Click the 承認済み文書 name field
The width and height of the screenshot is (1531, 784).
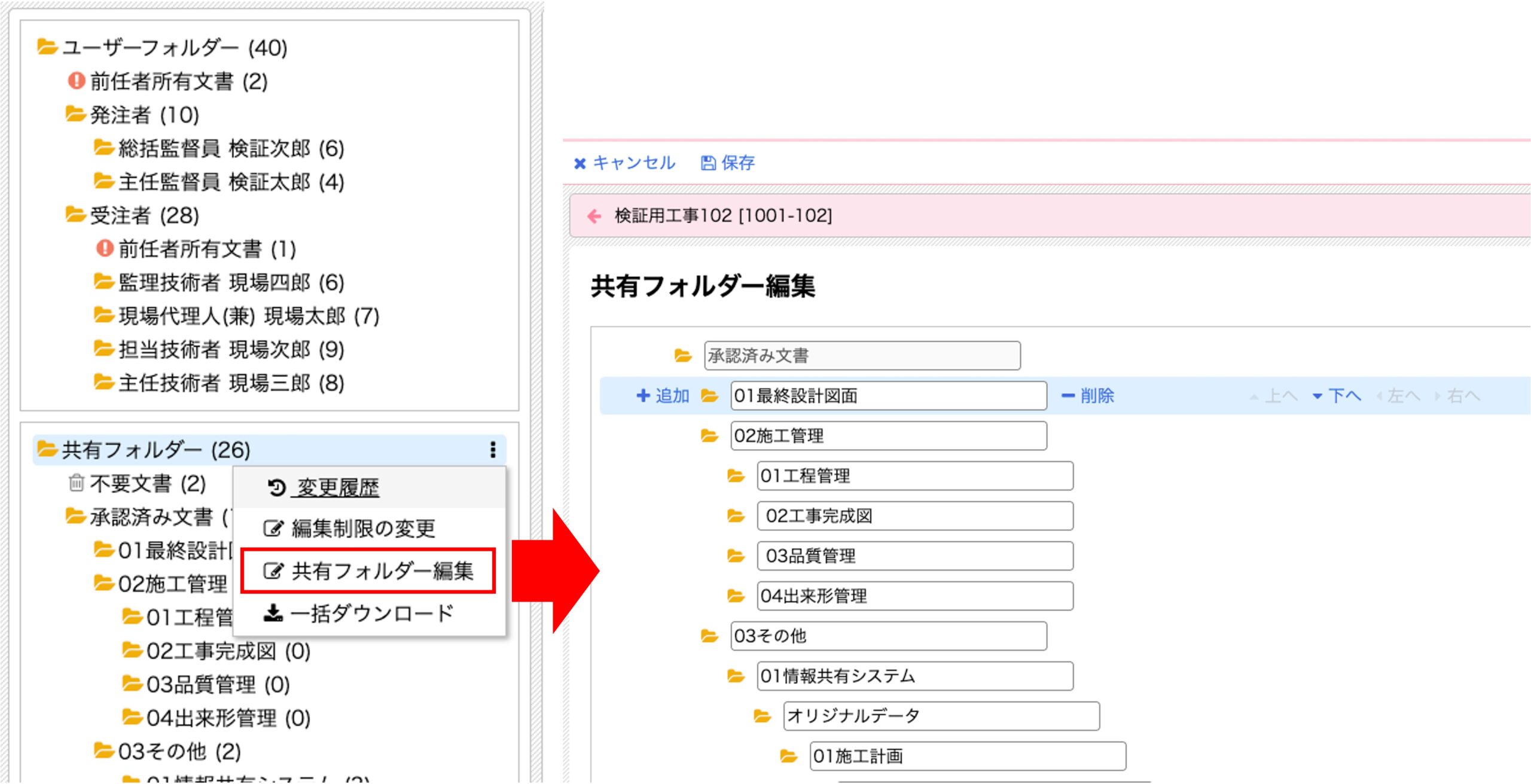pyautogui.click(x=862, y=356)
